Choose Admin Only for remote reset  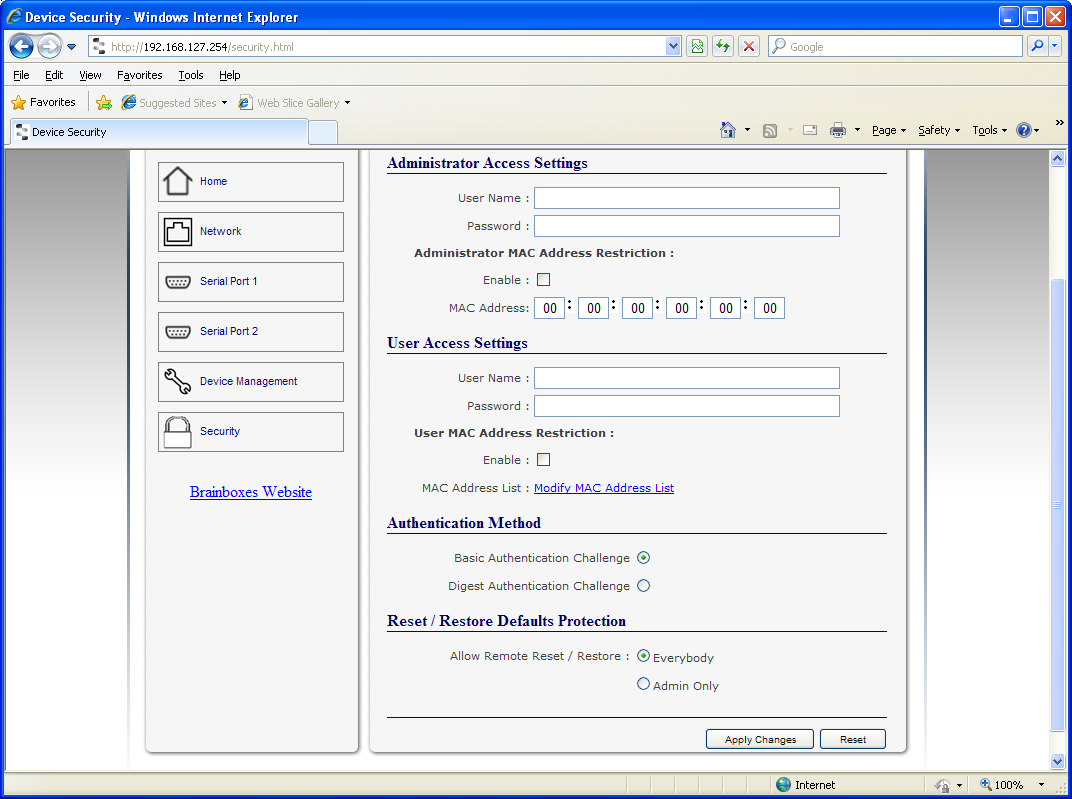pyautogui.click(x=643, y=683)
